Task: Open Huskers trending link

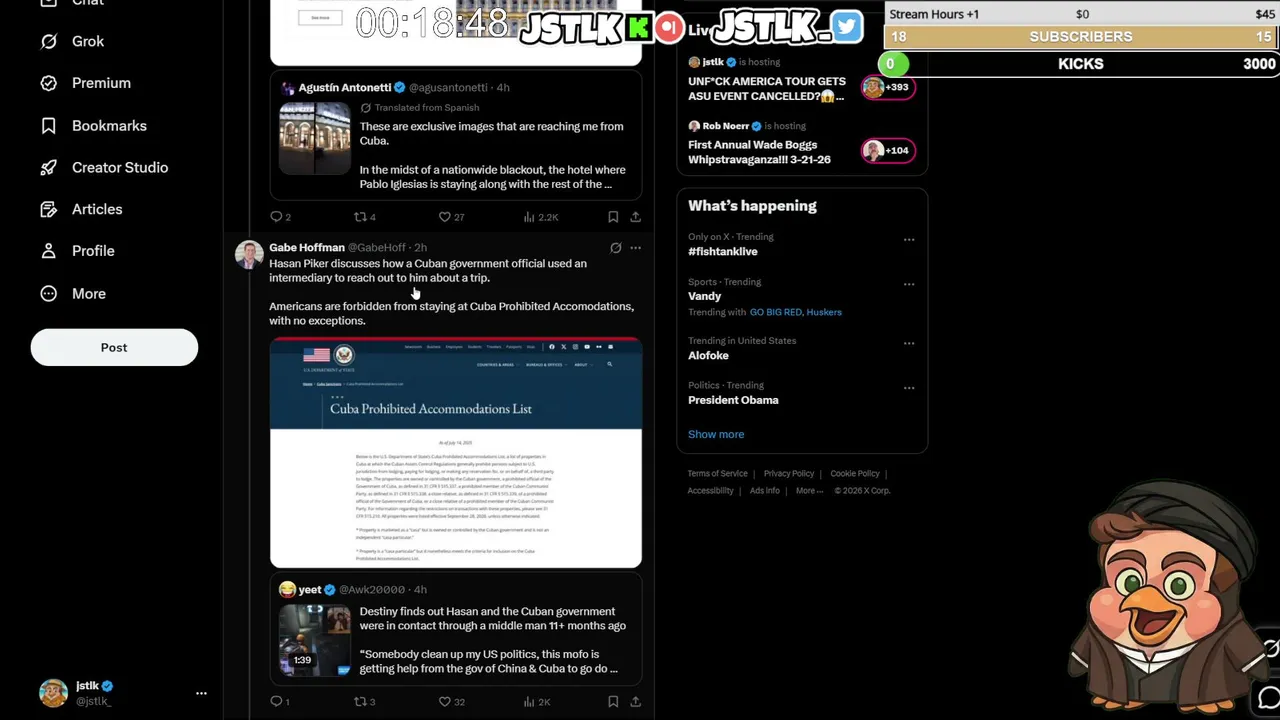Action: click(x=825, y=312)
